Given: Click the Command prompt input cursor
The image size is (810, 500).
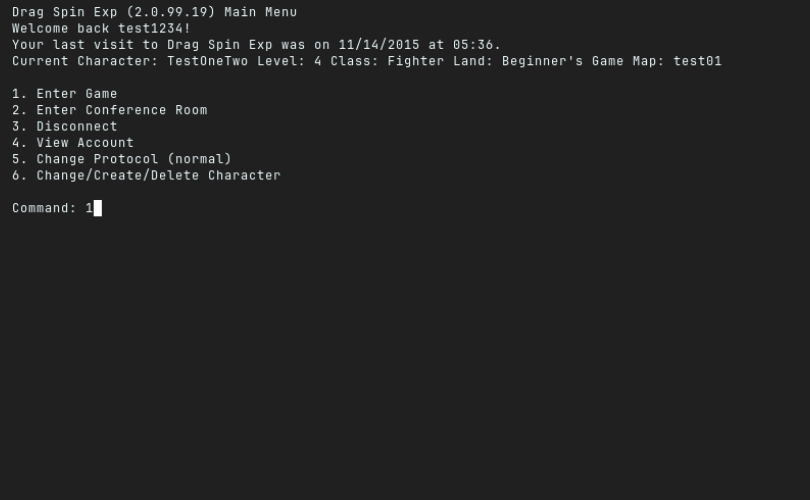Looking at the screenshot, I should (98, 208).
